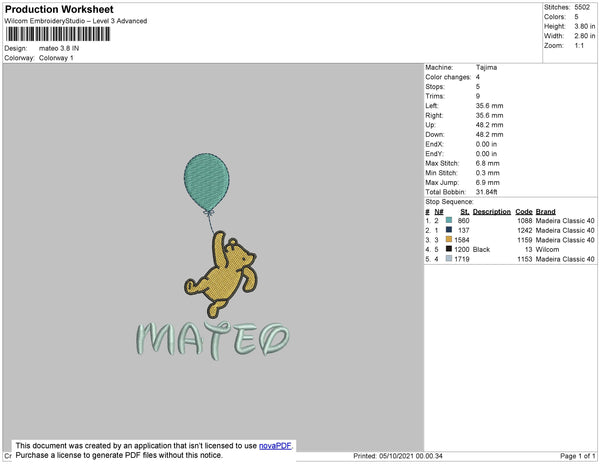
Task: Click the Production Worksheet title
Action: tap(59, 9)
